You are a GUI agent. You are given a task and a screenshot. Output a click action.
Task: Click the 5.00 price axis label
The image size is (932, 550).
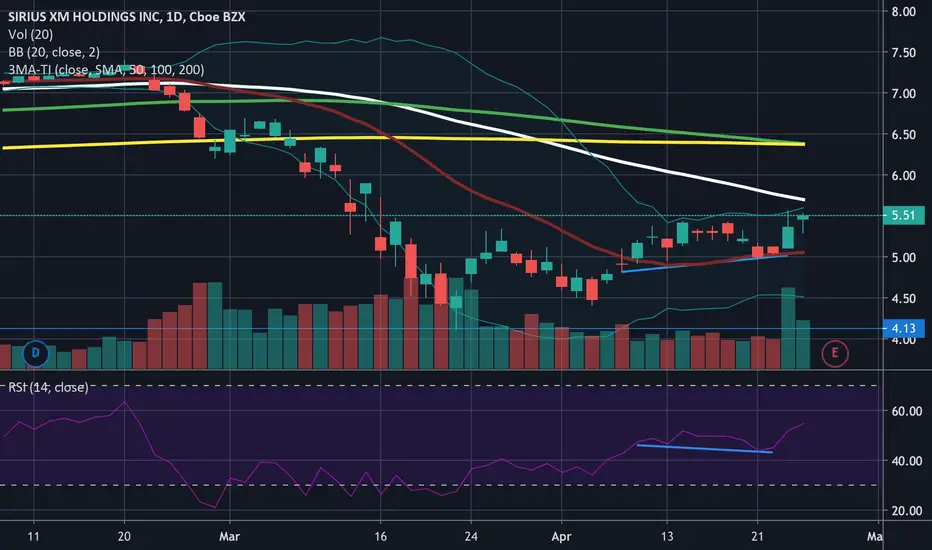tap(903, 257)
